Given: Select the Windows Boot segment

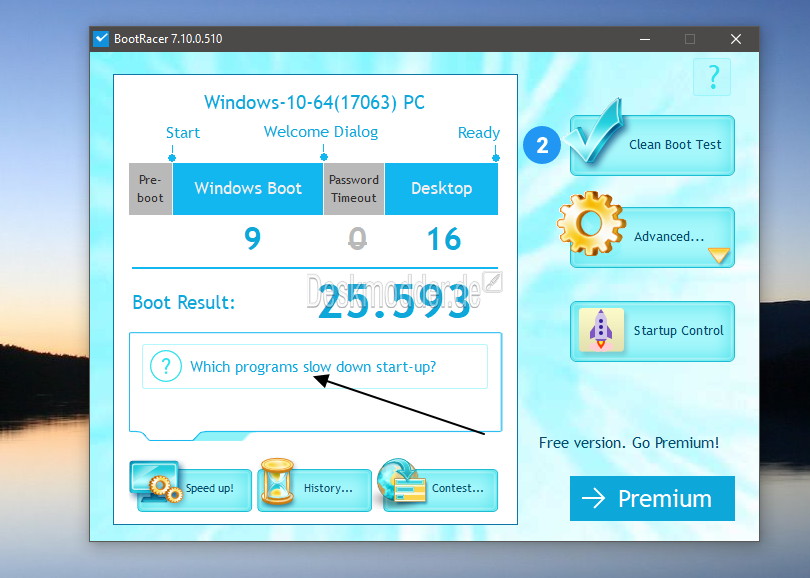Looking at the screenshot, I should [x=248, y=189].
